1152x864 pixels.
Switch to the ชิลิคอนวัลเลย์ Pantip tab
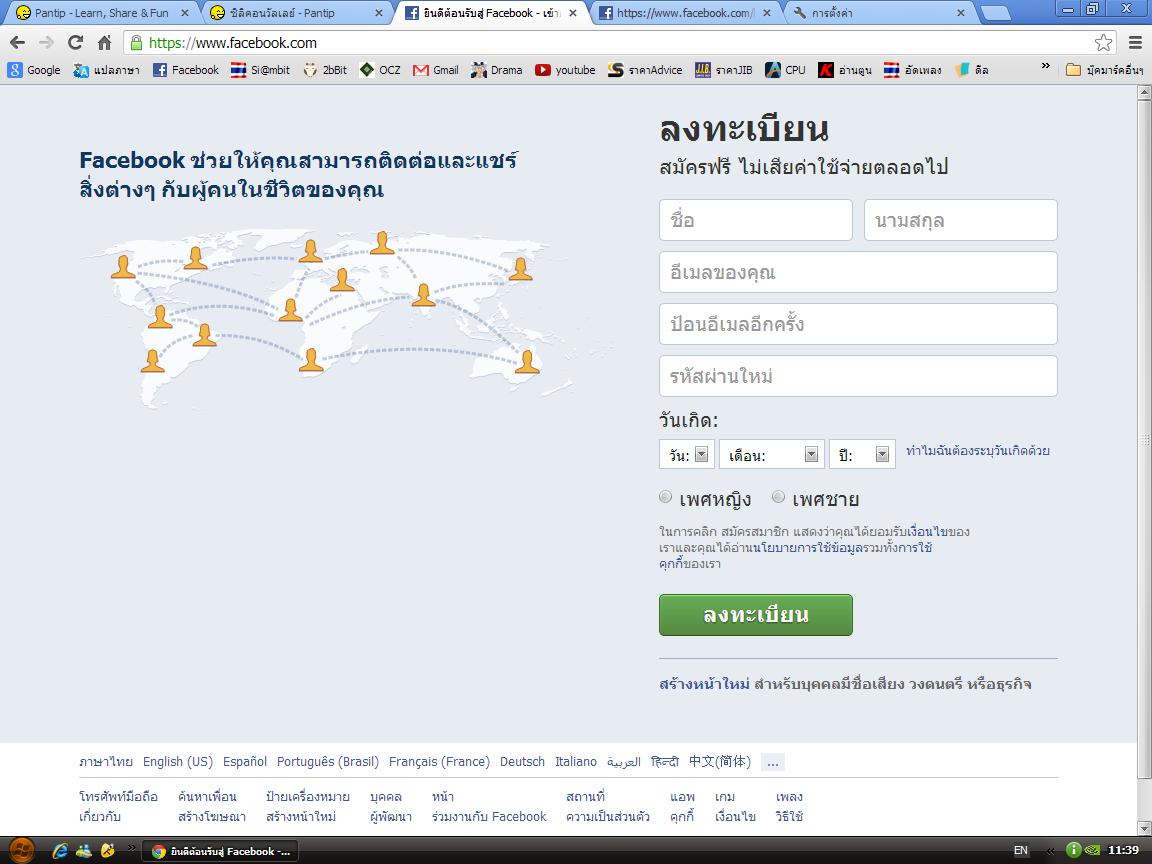tap(294, 13)
